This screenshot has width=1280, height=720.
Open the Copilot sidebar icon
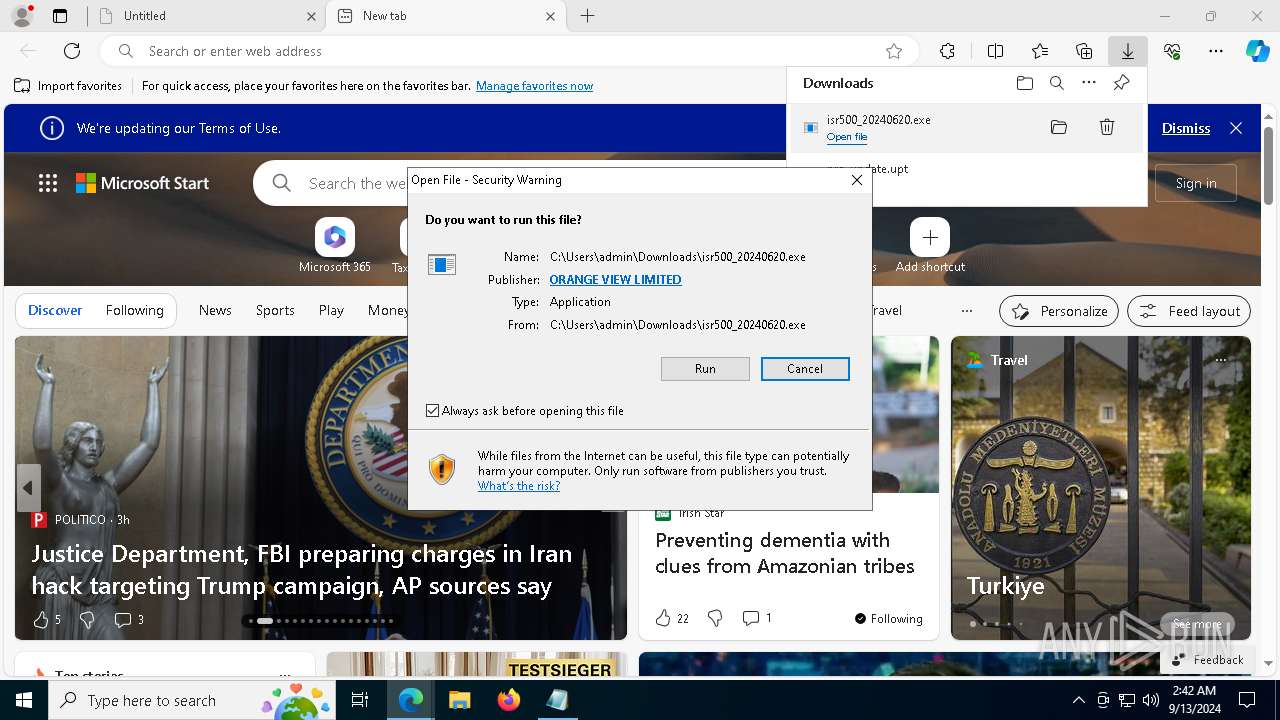coord(1257,51)
